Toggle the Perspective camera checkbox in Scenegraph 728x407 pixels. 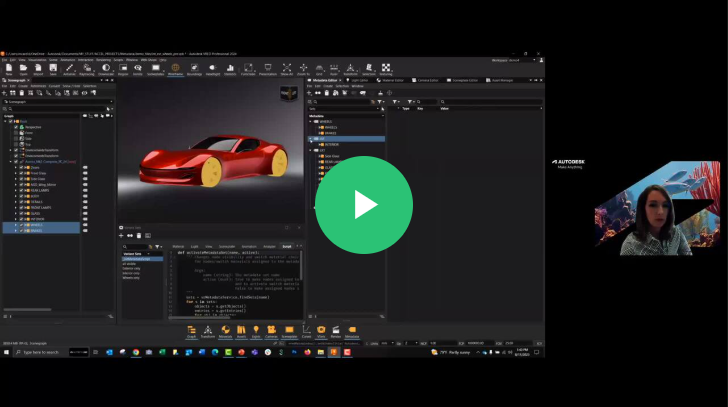[16, 127]
